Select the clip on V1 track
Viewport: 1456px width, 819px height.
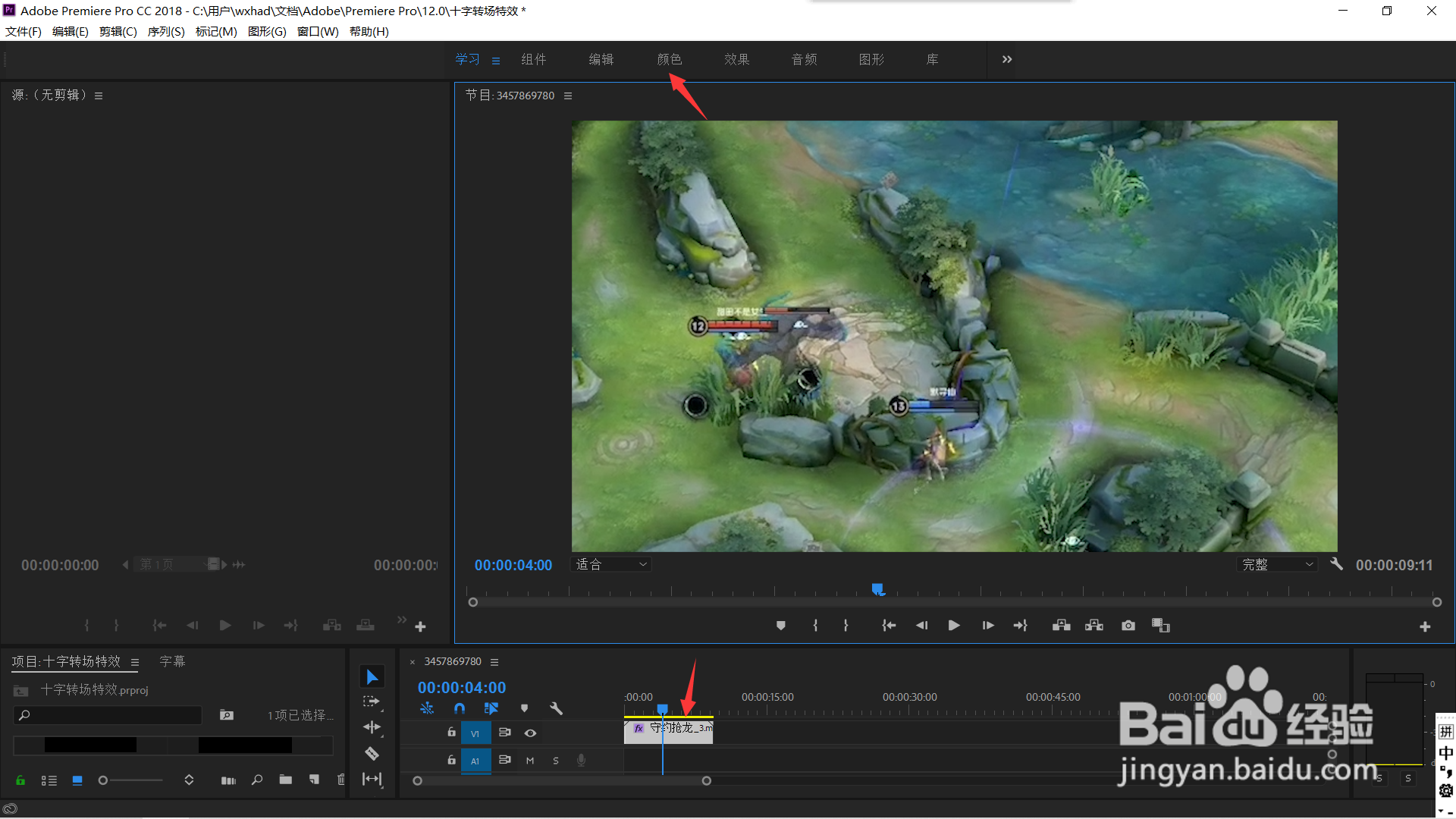(x=668, y=732)
